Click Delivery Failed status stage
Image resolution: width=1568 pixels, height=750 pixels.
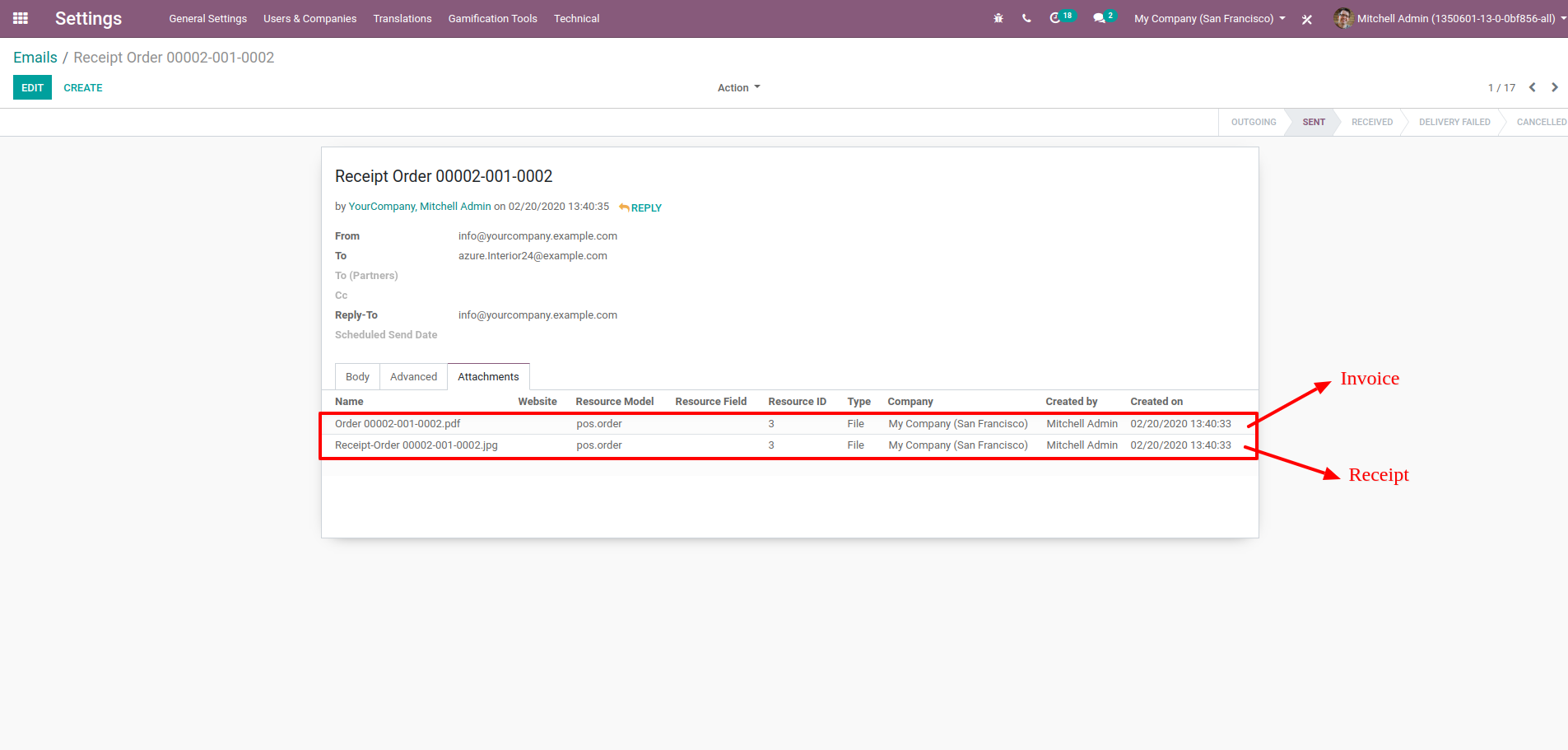pos(1454,122)
